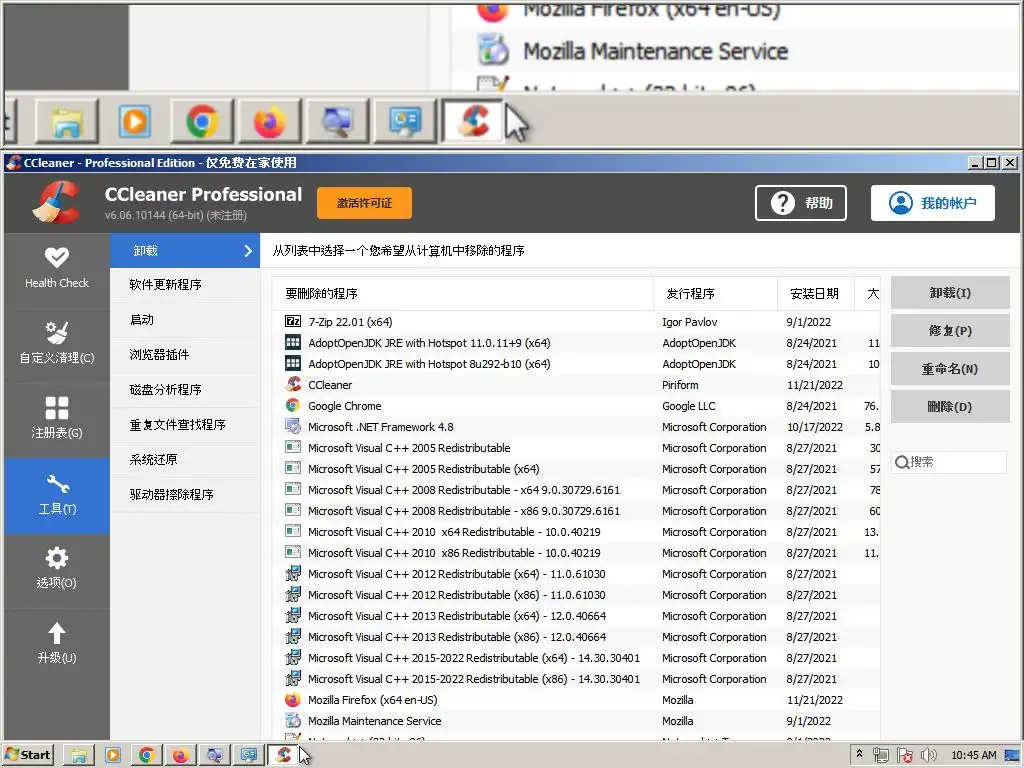Focus the program search field
This screenshot has height=768, width=1024.
(x=949, y=462)
